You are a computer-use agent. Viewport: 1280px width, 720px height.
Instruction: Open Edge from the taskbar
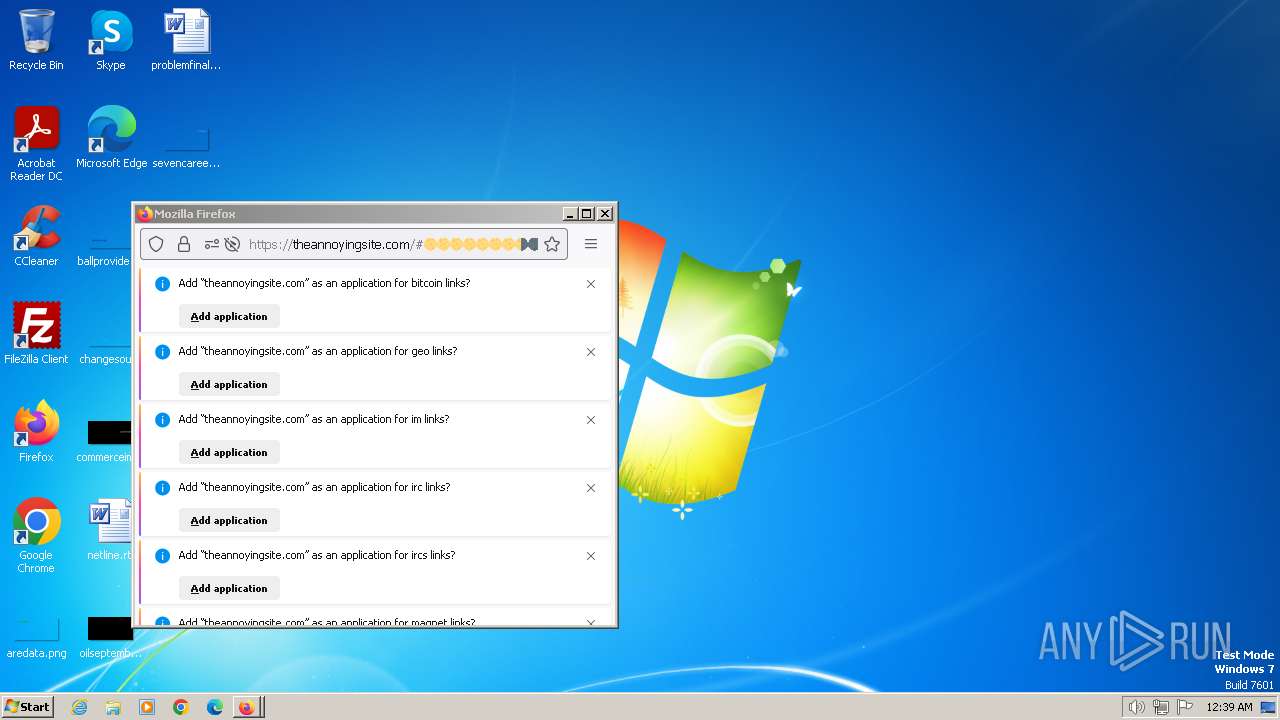click(215, 707)
